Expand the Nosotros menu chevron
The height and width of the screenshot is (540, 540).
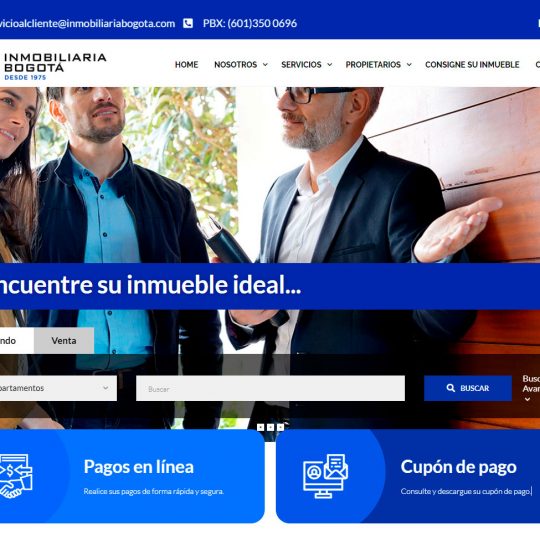coord(265,65)
